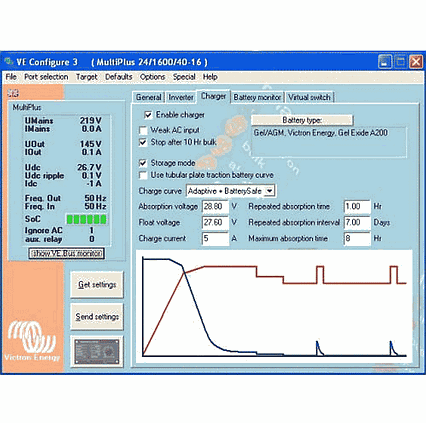Open the Port selection menu

46,77
